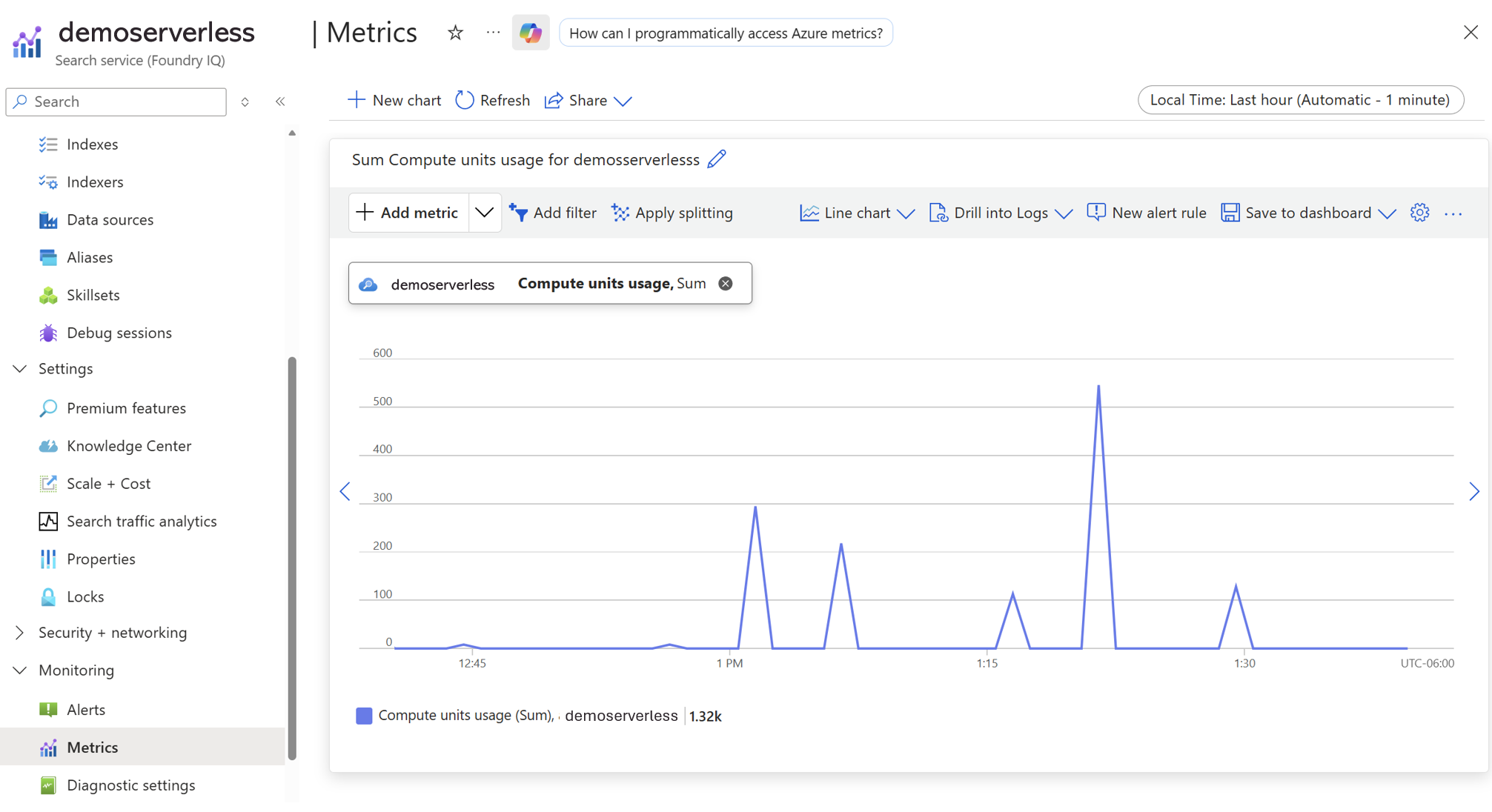This screenshot has width=1492, height=812.
Task: Click the New chart button
Action: [x=394, y=100]
